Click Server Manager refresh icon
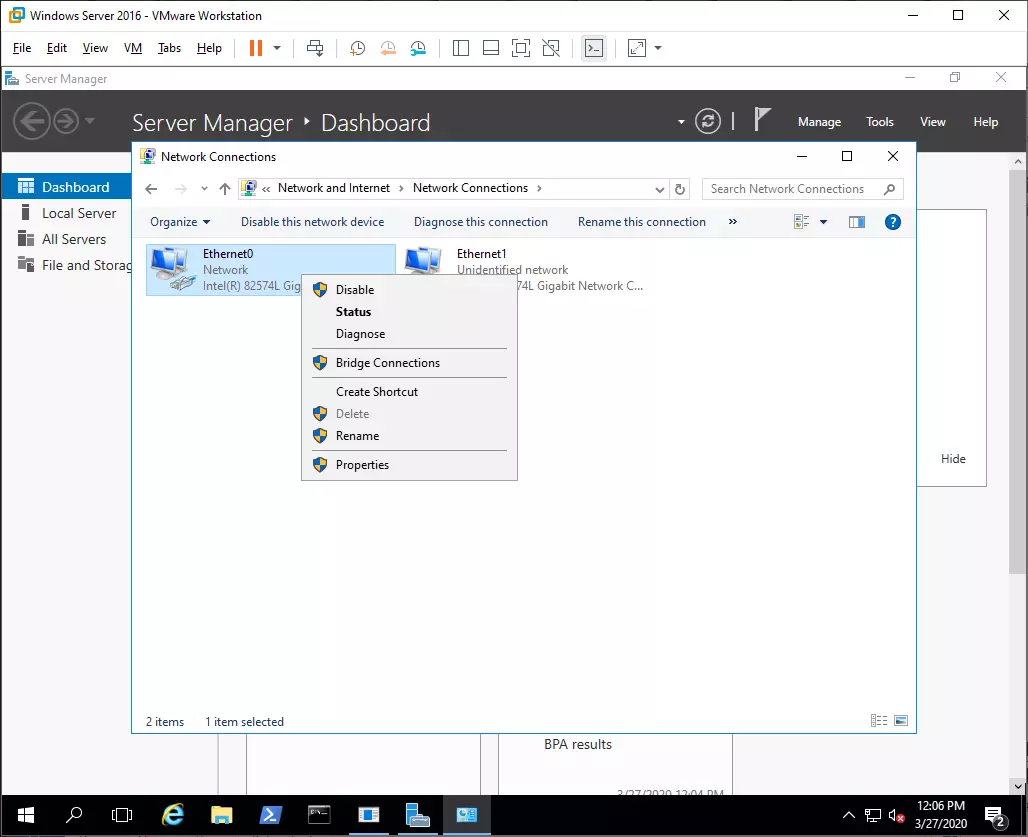Screen dimensions: 1028x837 [708, 121]
